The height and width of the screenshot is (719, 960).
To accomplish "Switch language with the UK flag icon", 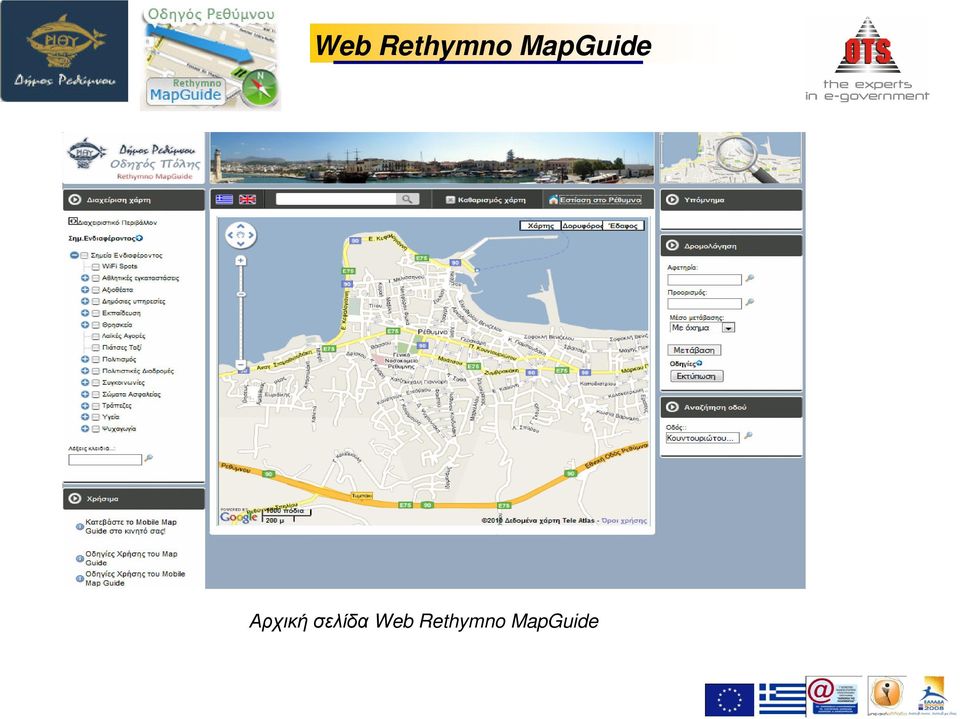I will point(247,200).
